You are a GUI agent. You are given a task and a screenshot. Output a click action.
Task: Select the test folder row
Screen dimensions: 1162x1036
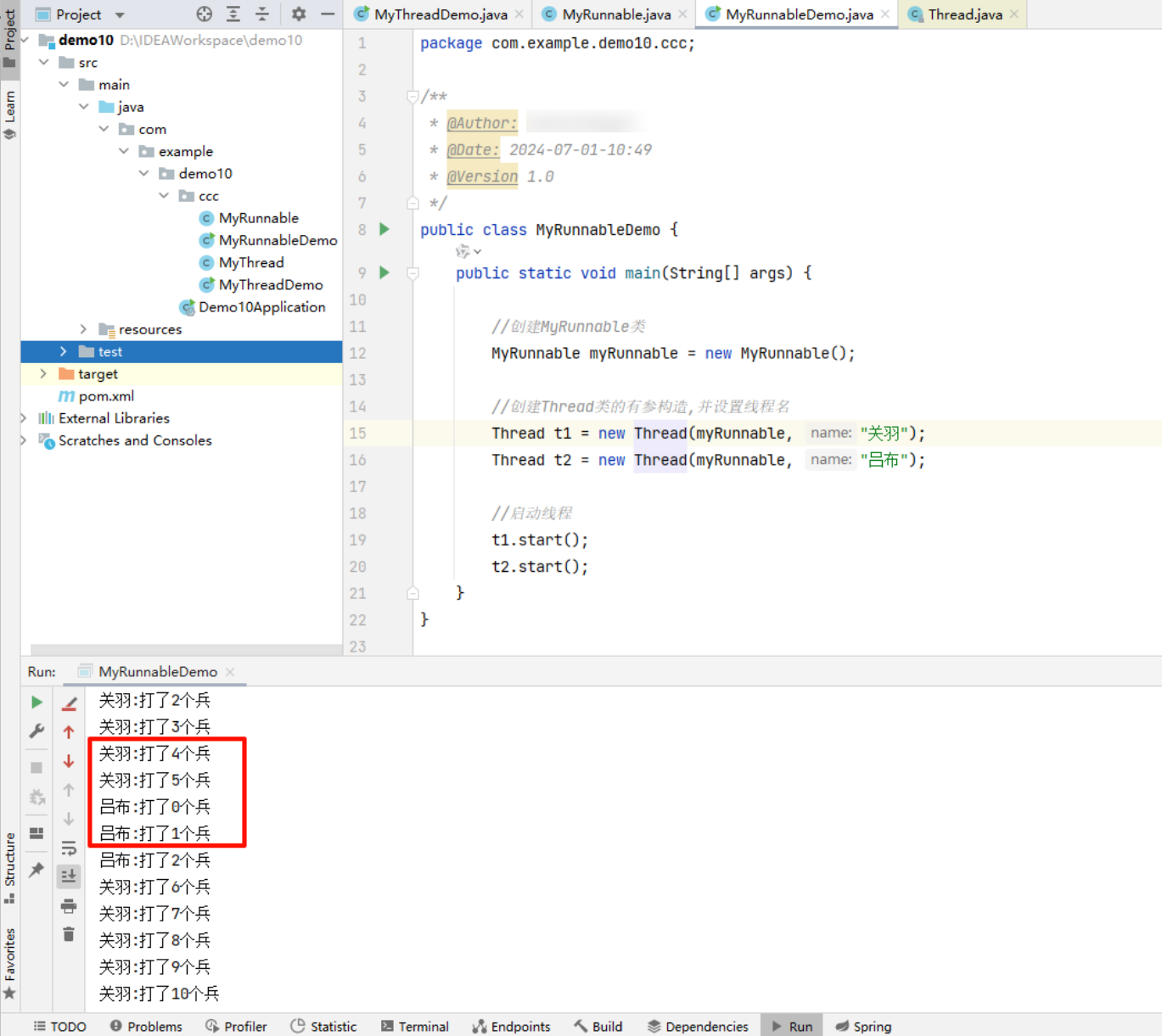click(x=181, y=351)
